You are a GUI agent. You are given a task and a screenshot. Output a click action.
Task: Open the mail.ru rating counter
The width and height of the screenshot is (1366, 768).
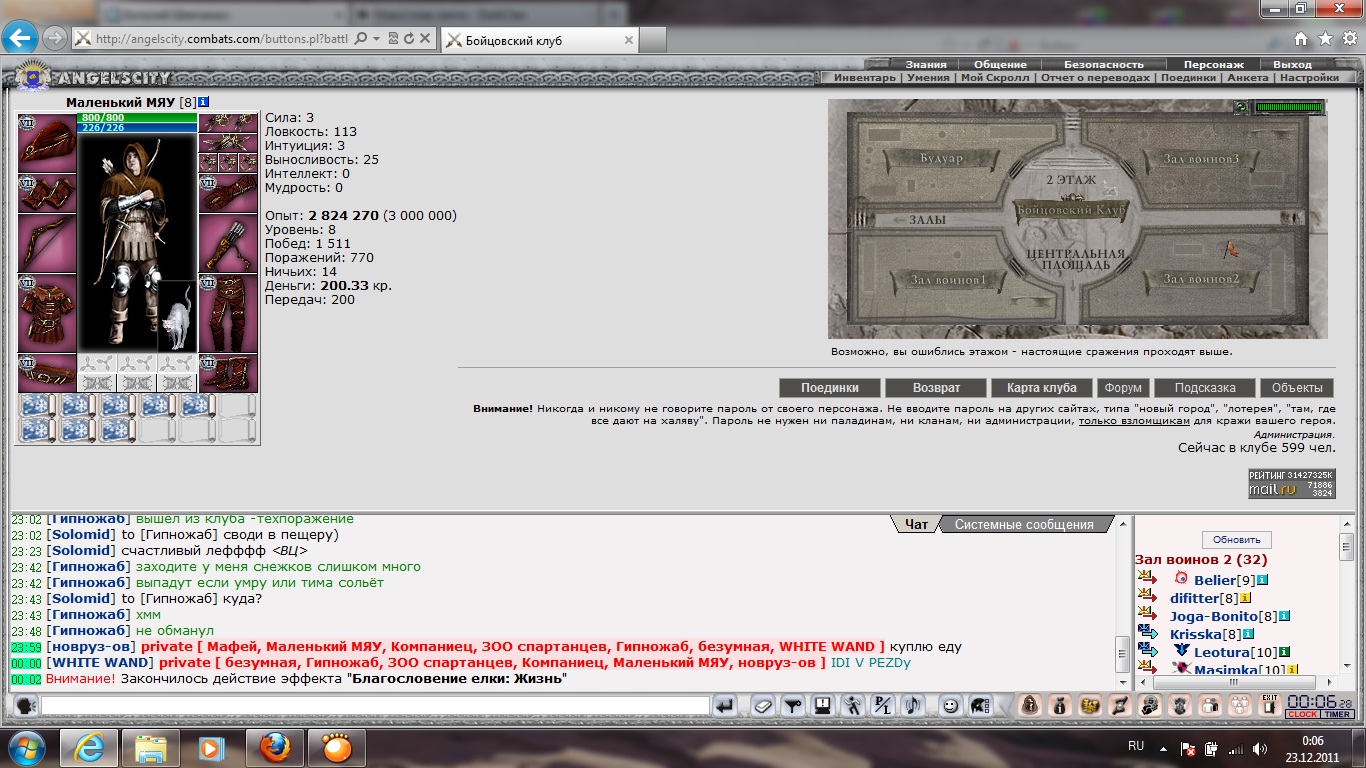1291,483
